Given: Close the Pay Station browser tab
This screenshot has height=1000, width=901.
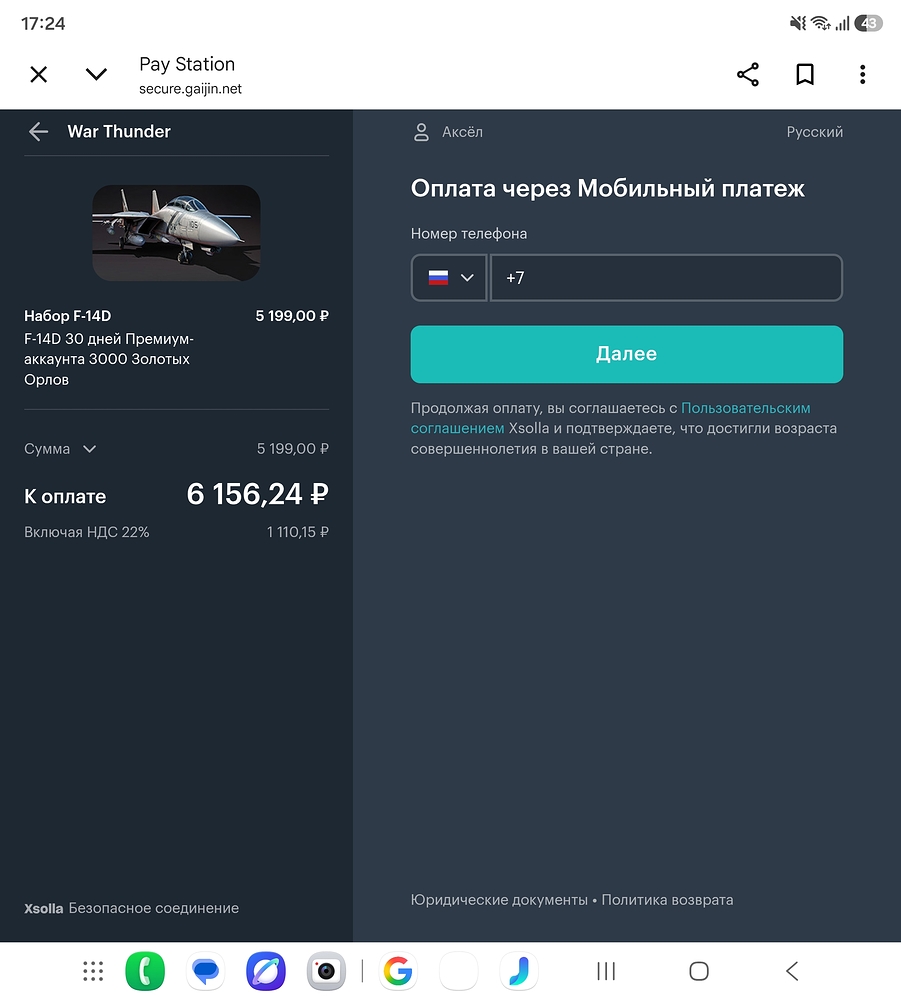Looking at the screenshot, I should (x=39, y=75).
